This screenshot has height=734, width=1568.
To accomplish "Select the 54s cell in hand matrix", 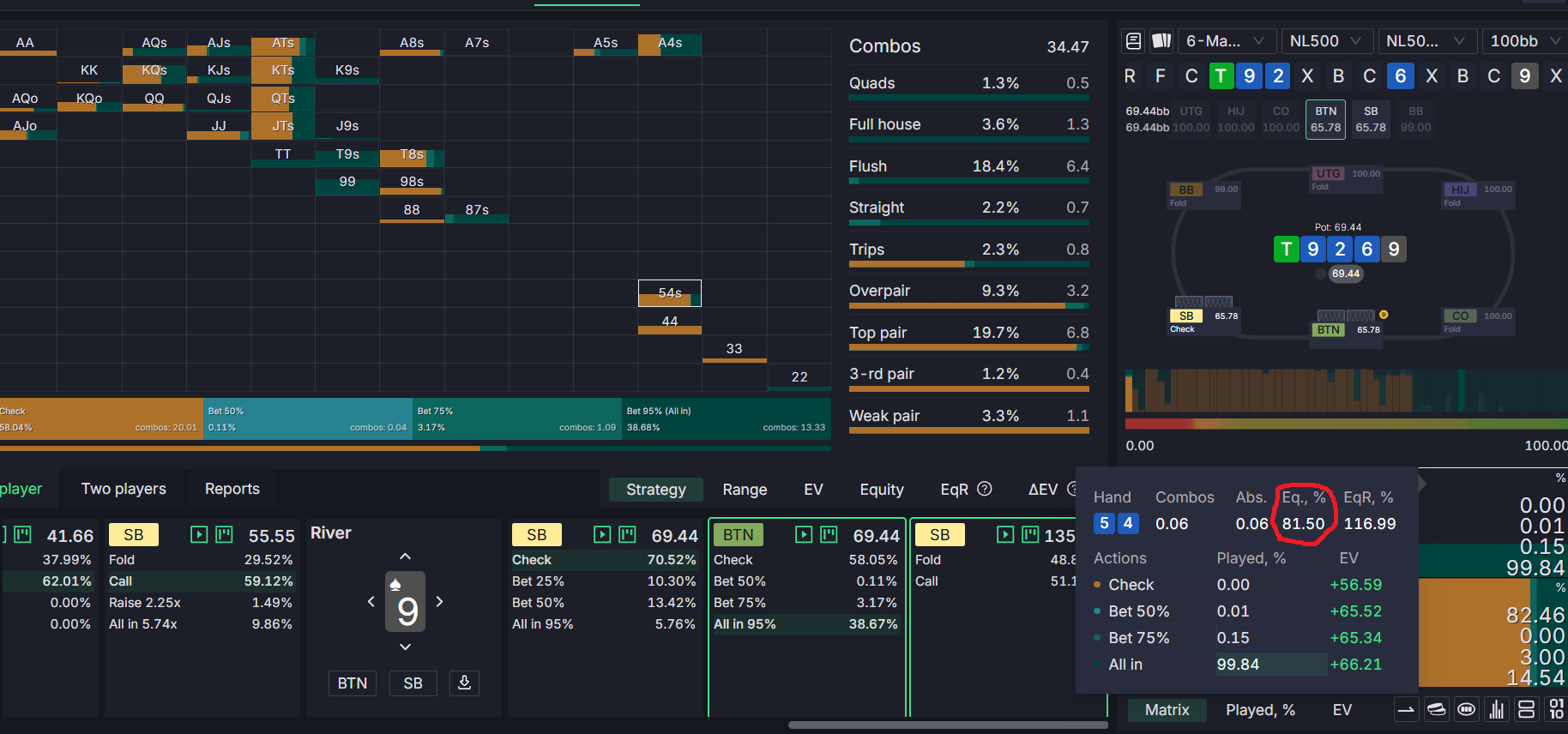I will [x=670, y=293].
